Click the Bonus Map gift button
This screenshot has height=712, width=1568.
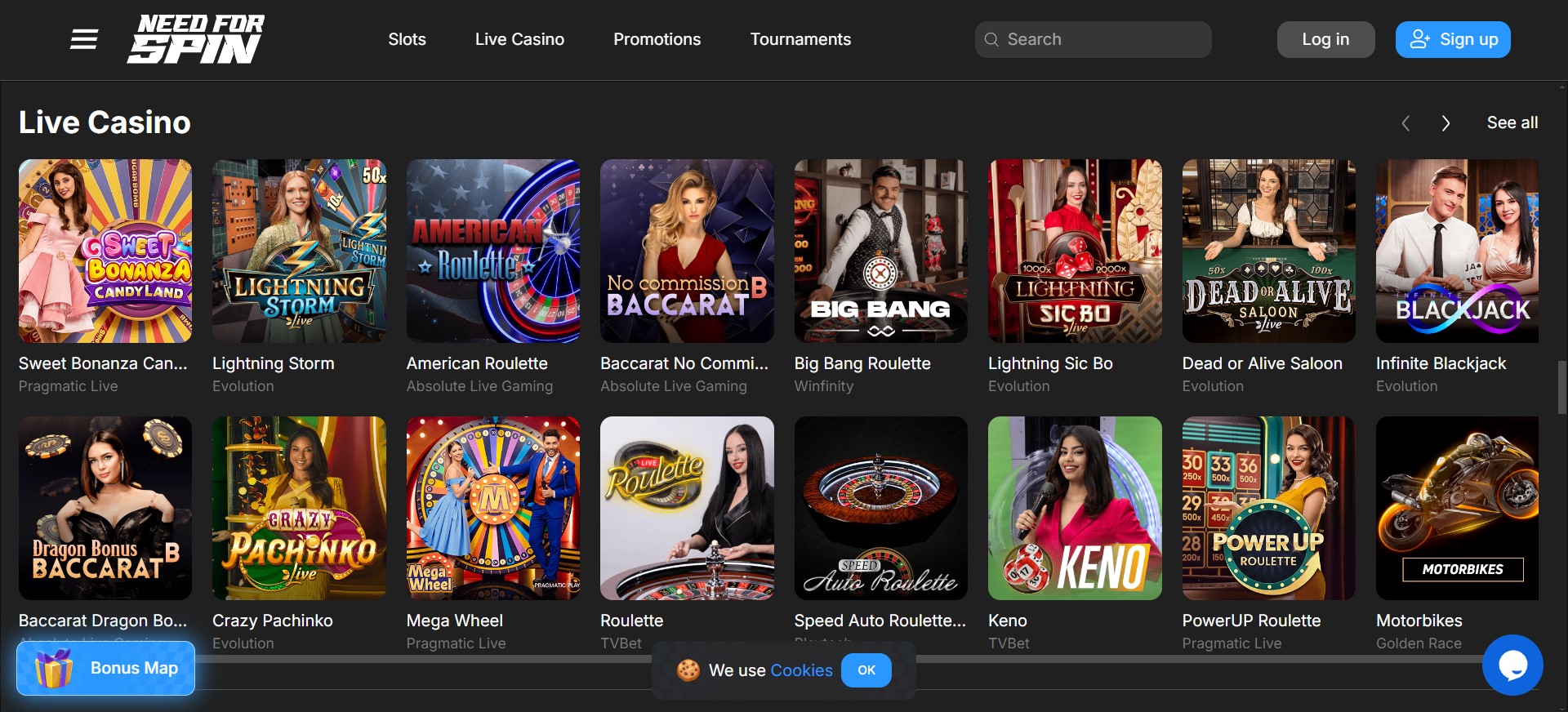106,668
